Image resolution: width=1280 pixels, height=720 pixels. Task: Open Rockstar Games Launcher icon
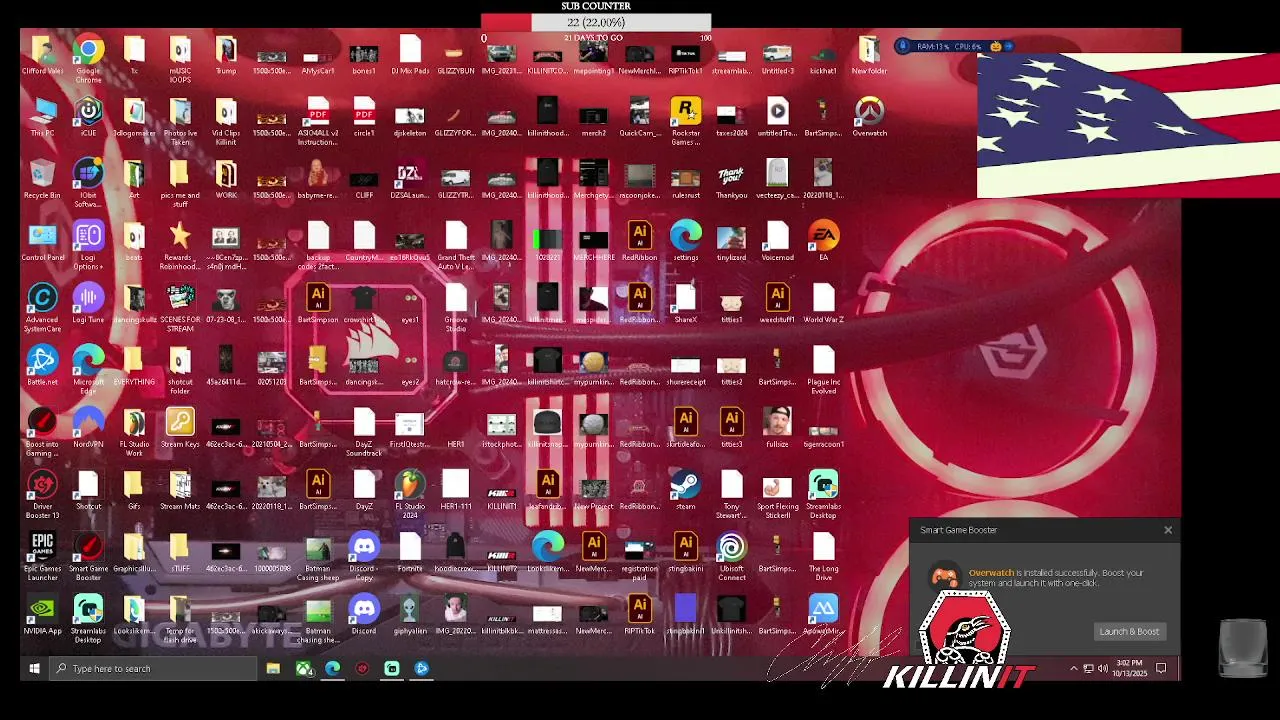tap(686, 121)
